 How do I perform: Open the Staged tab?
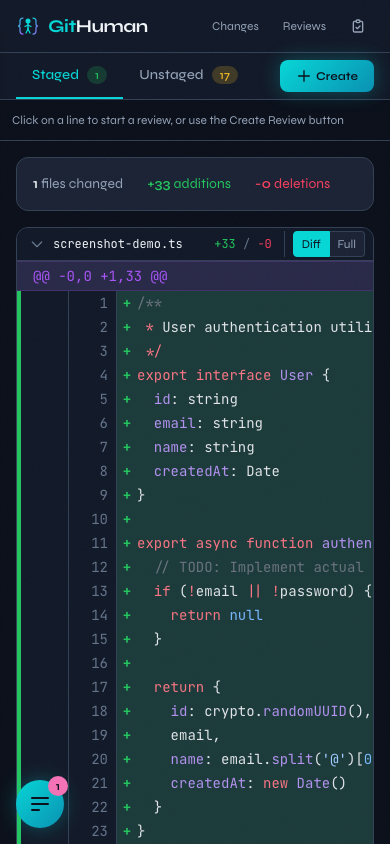69,75
